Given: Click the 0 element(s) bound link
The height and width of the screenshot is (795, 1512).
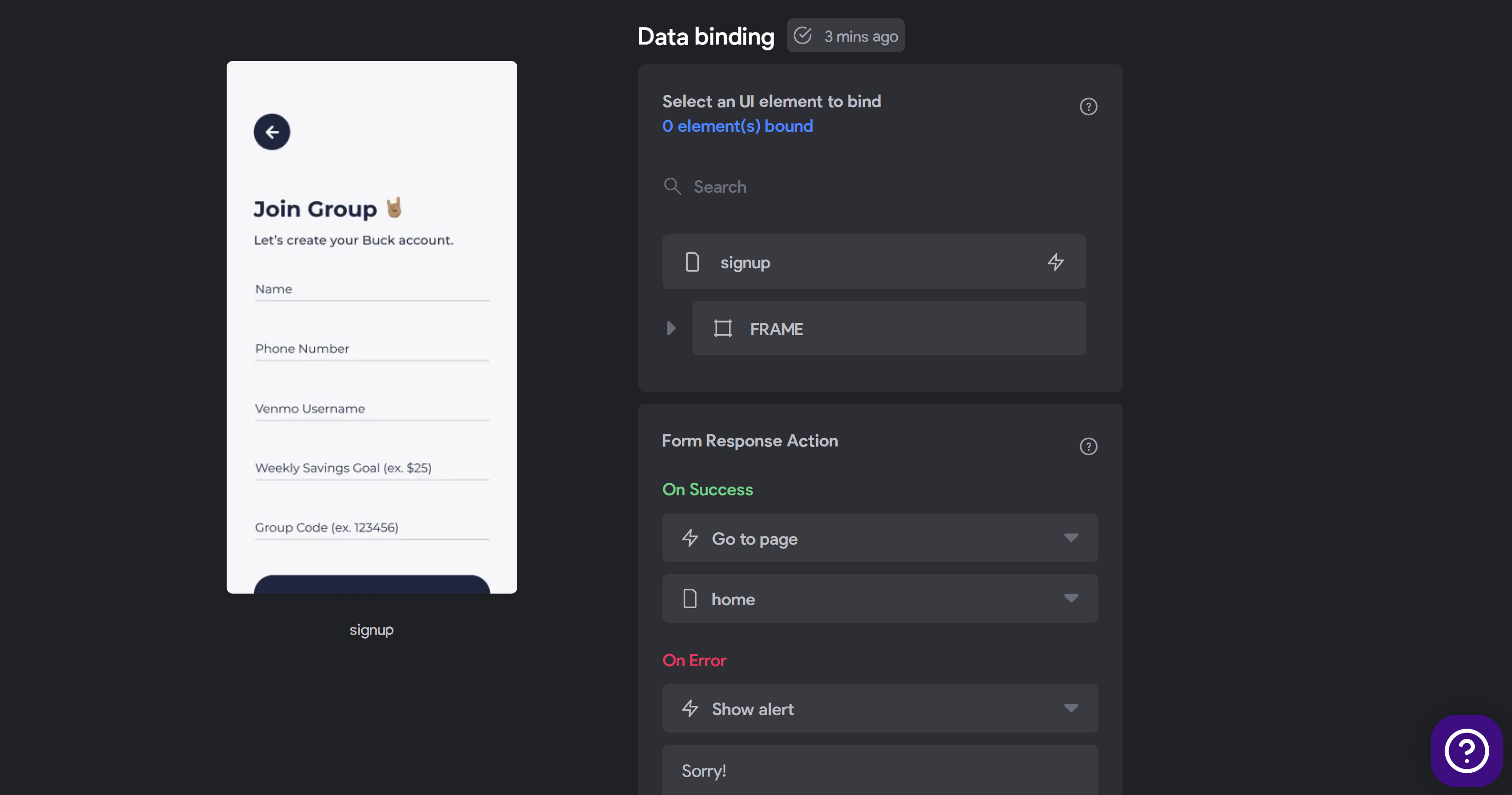Looking at the screenshot, I should click(x=737, y=126).
